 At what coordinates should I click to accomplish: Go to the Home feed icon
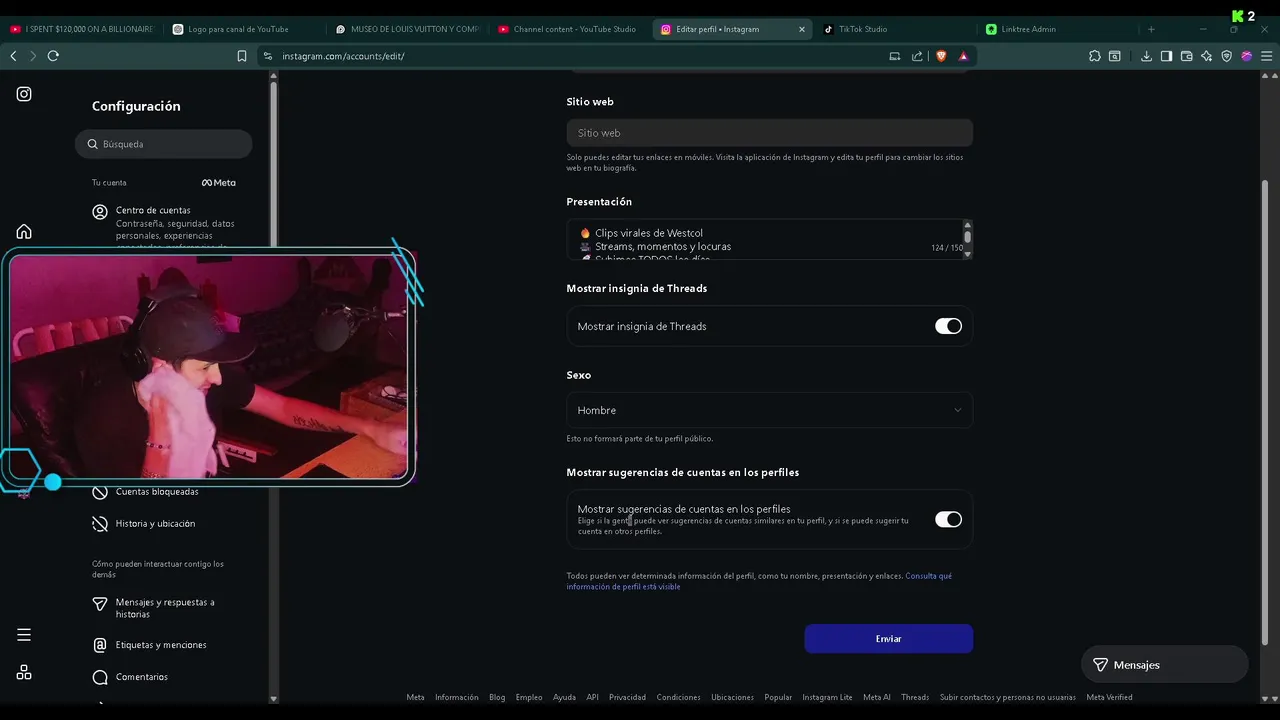coord(24,232)
